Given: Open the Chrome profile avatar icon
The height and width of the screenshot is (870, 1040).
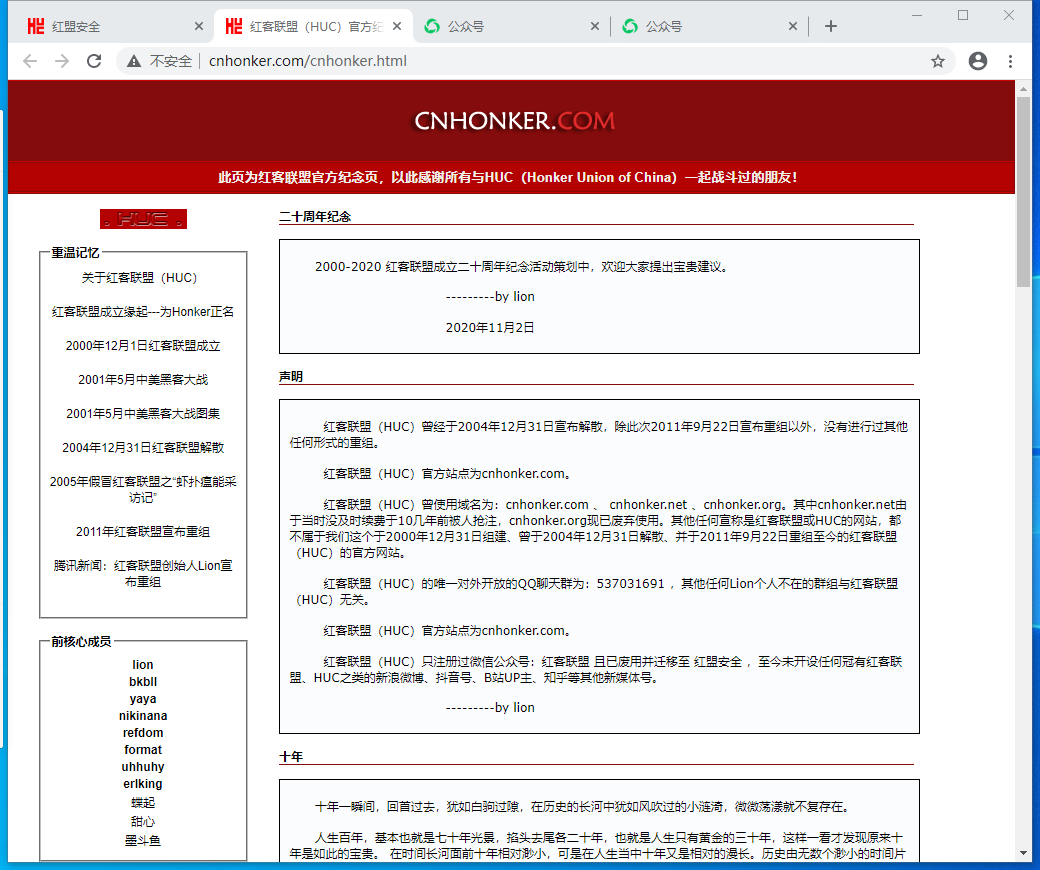Looking at the screenshot, I should (x=978, y=61).
